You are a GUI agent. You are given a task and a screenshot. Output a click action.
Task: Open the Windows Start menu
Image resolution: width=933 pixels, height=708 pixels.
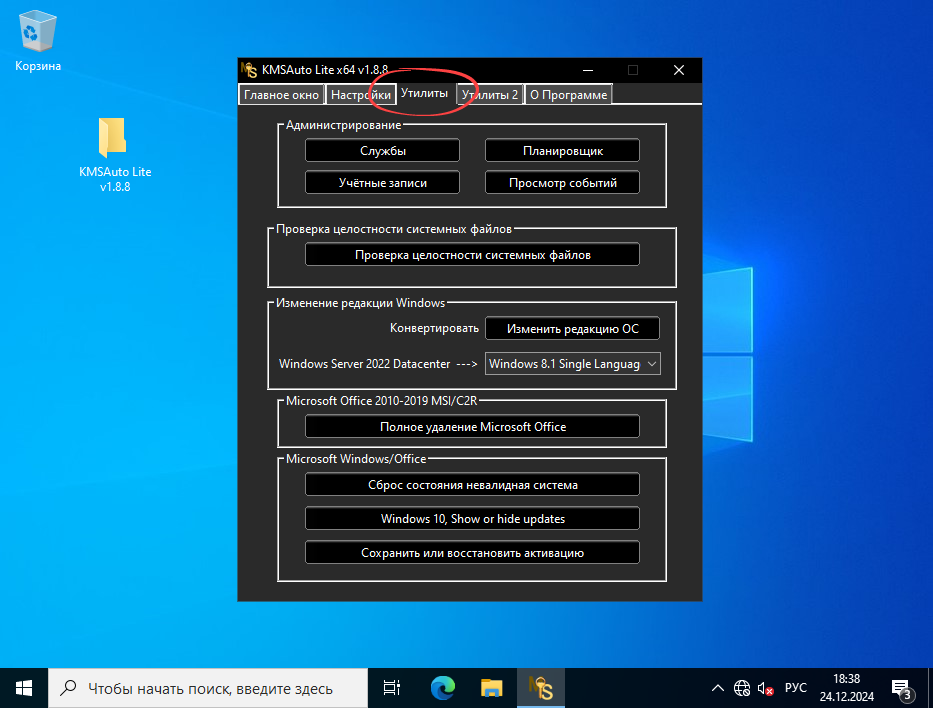pyautogui.click(x=23, y=687)
